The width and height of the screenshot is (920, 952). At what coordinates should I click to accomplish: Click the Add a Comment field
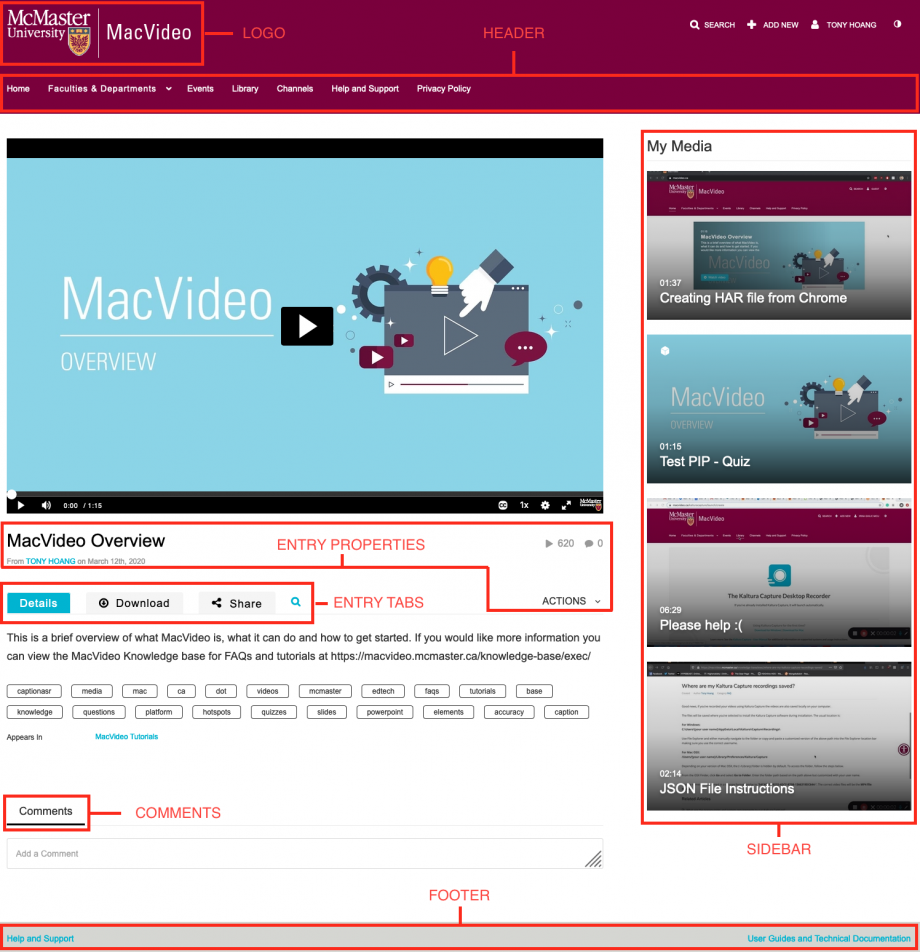pos(305,854)
